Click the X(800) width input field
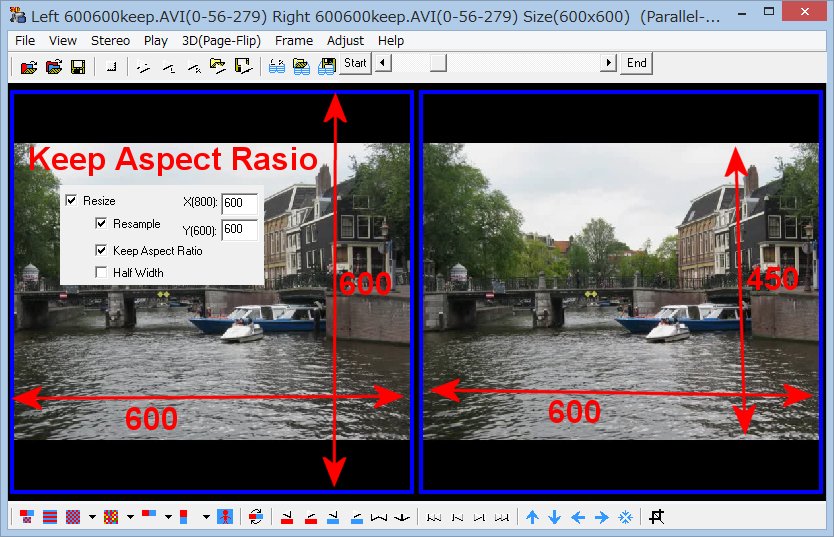The image size is (834, 537). point(239,203)
